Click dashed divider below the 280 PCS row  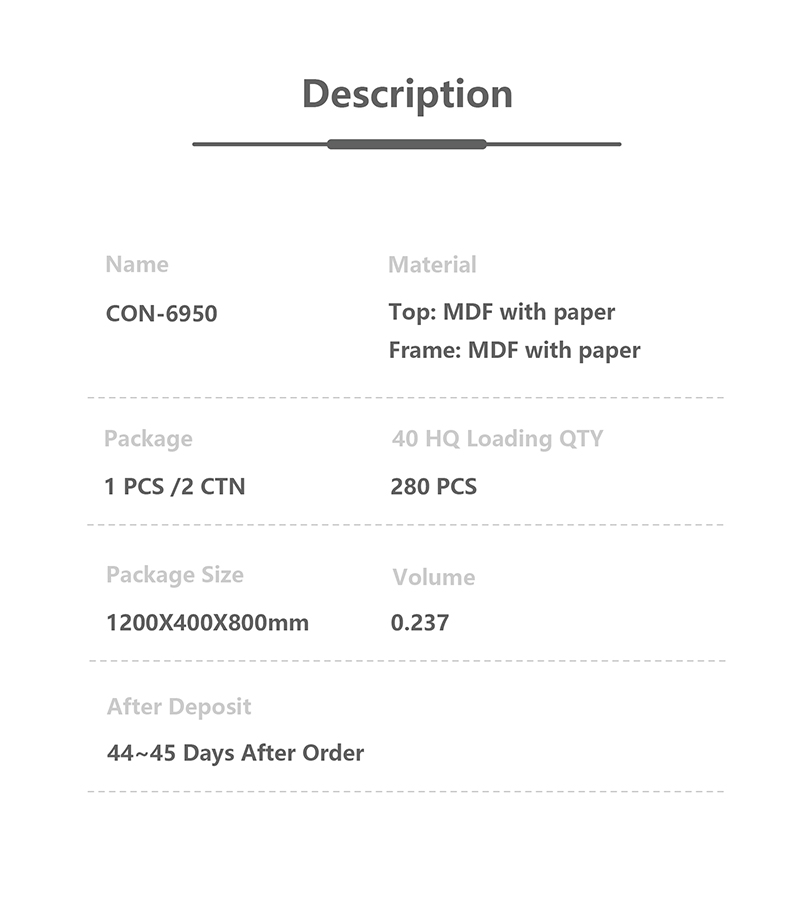406,524
